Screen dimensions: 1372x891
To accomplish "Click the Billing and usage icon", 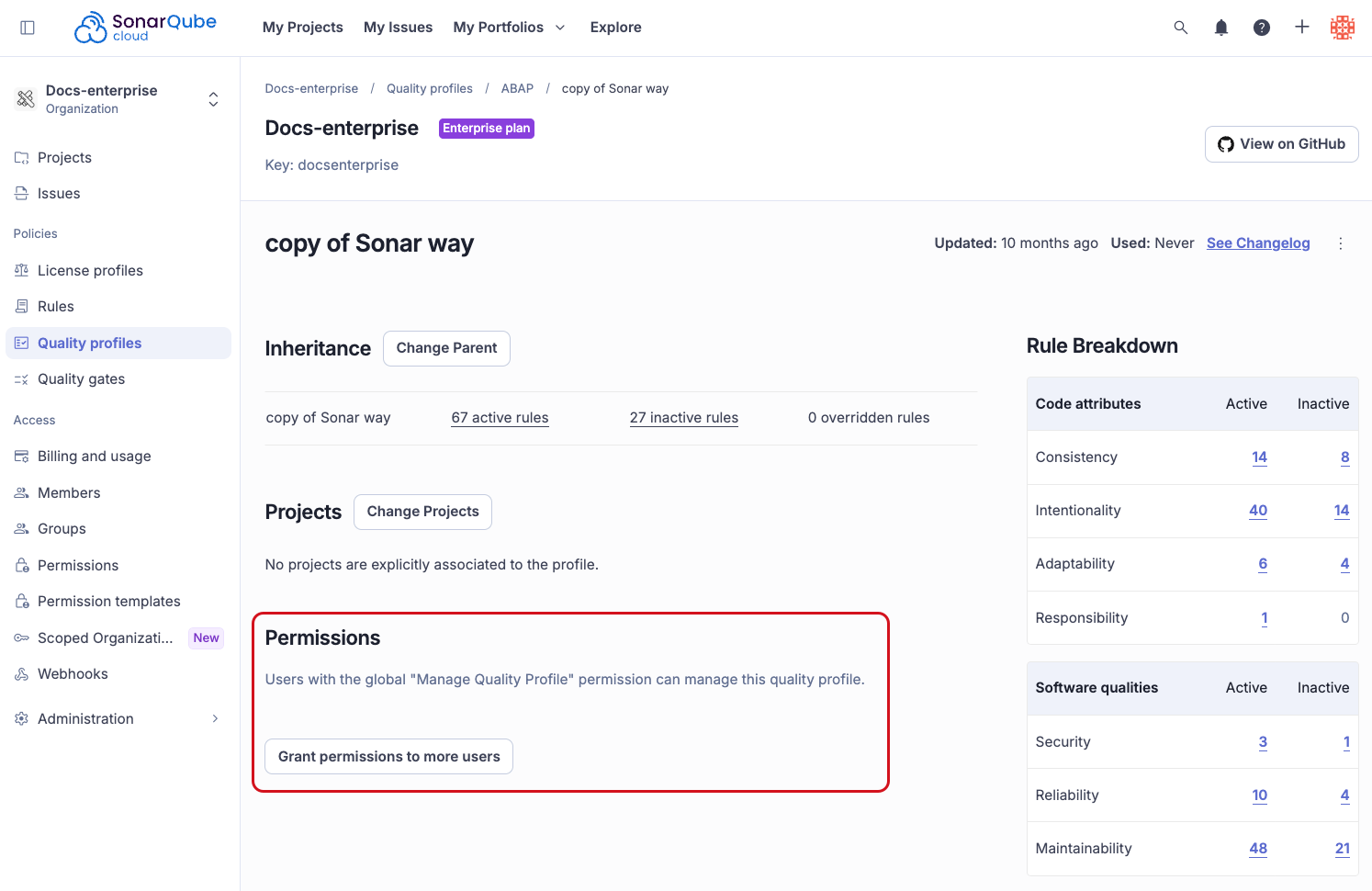I will [22, 457].
